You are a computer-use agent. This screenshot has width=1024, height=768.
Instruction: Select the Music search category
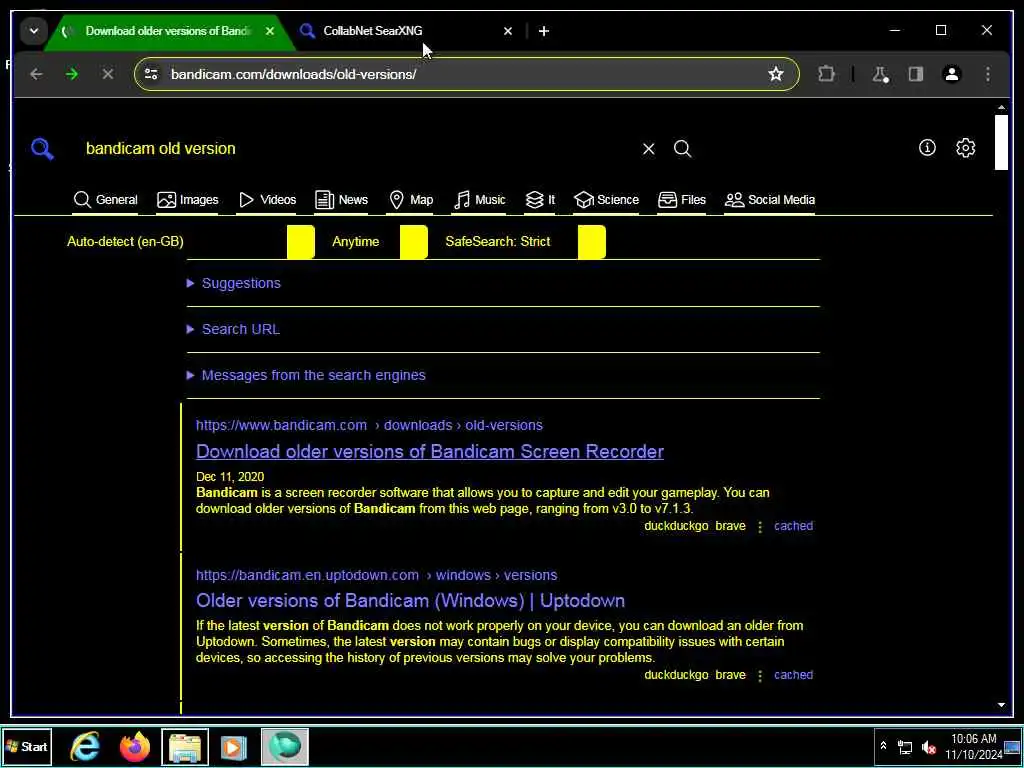point(479,200)
